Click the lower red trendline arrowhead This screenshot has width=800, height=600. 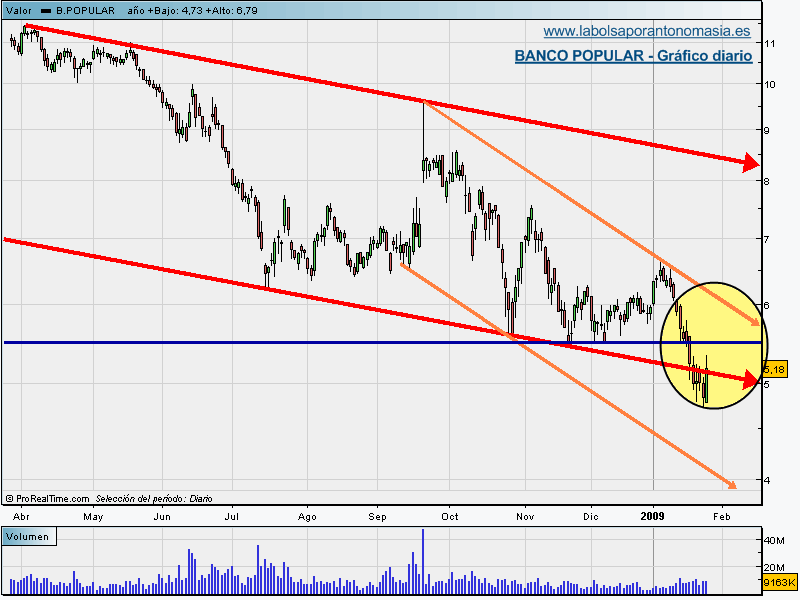[x=750, y=378]
